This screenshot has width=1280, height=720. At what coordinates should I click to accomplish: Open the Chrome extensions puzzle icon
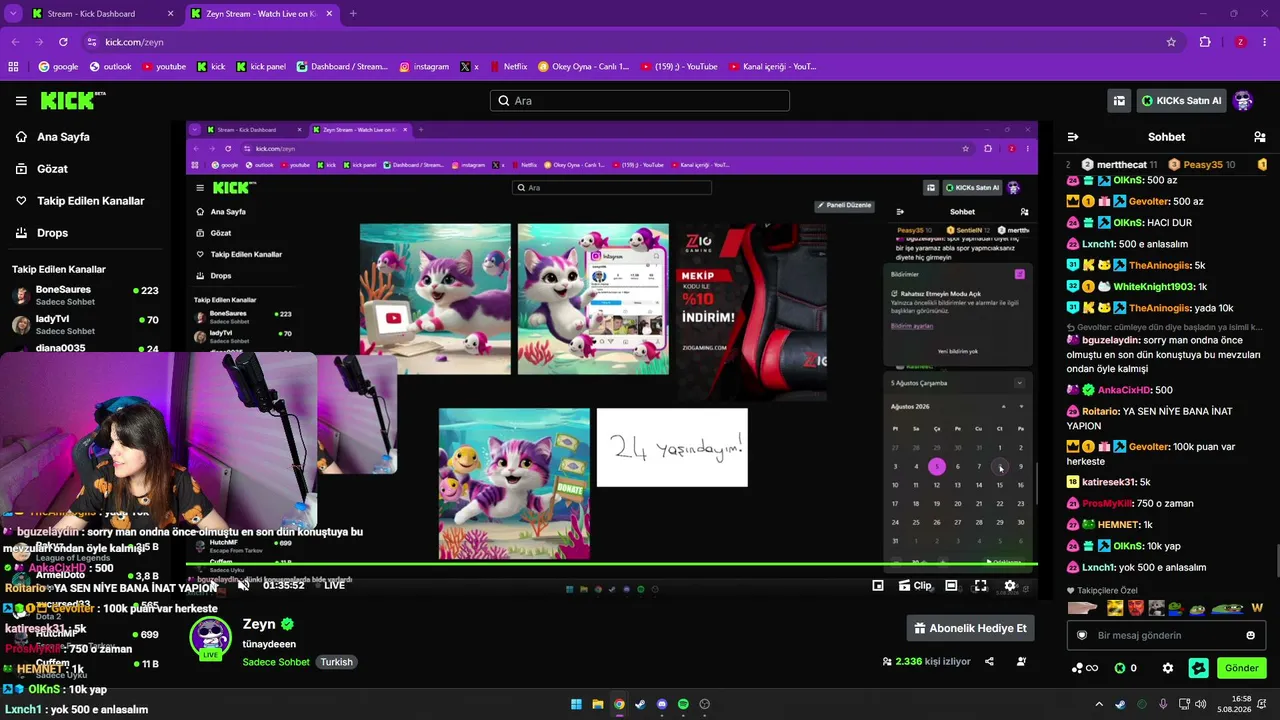tap(1205, 42)
